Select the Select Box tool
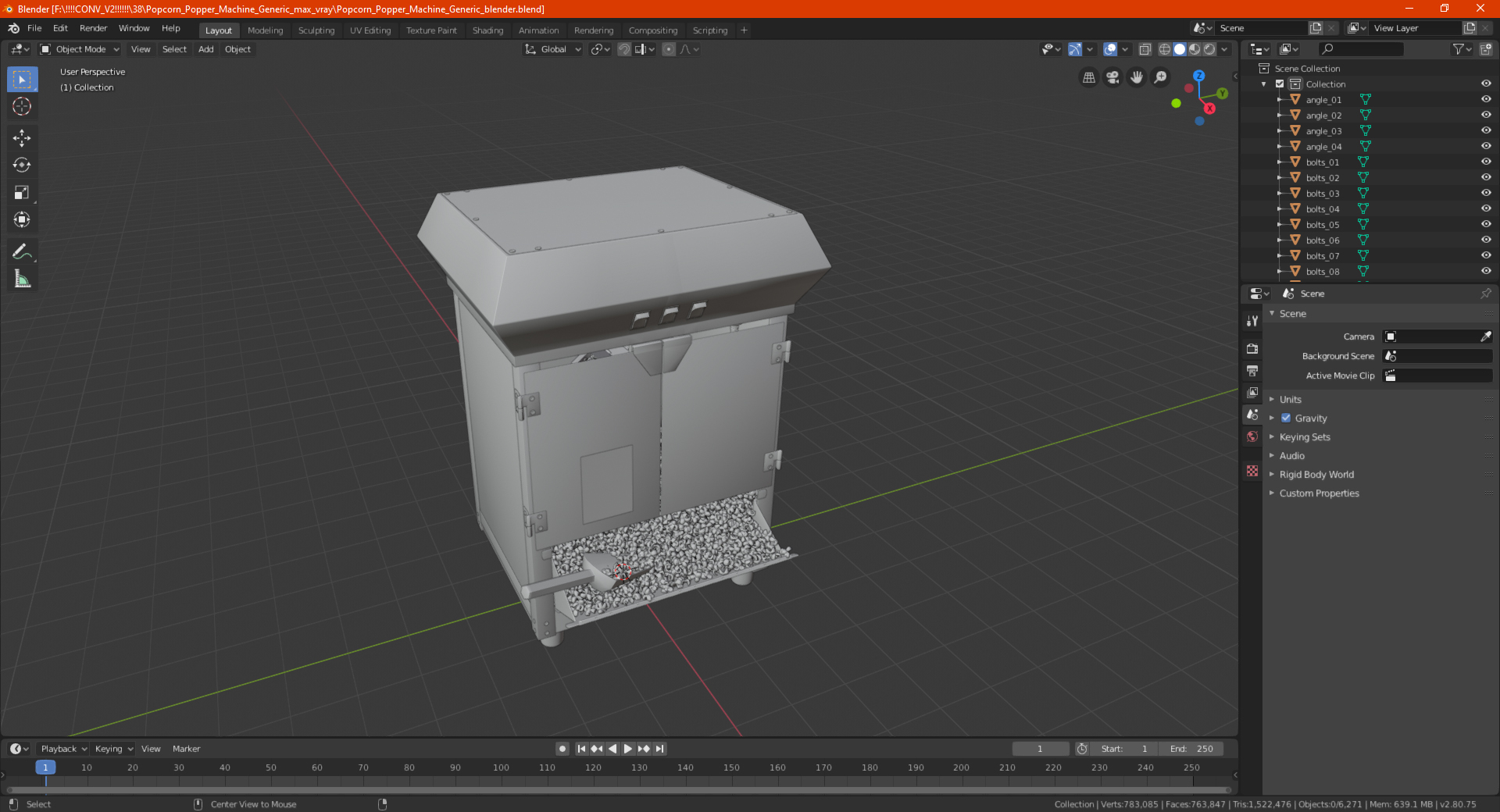This screenshot has width=1500, height=812. pos(22,80)
